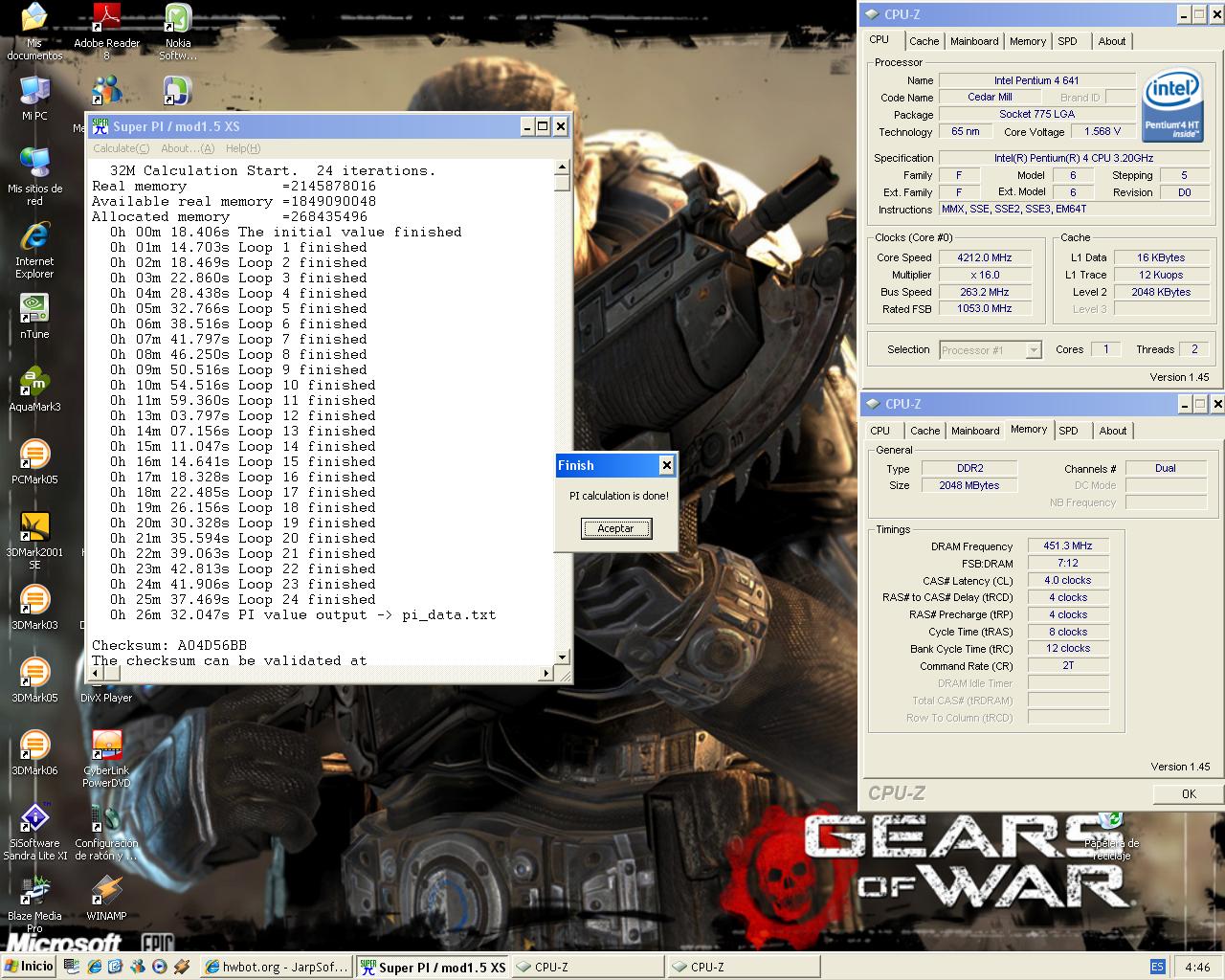Switch to SPD tab in bottom CPU-Z
This screenshot has height=980, width=1225.
pyautogui.click(x=1069, y=431)
